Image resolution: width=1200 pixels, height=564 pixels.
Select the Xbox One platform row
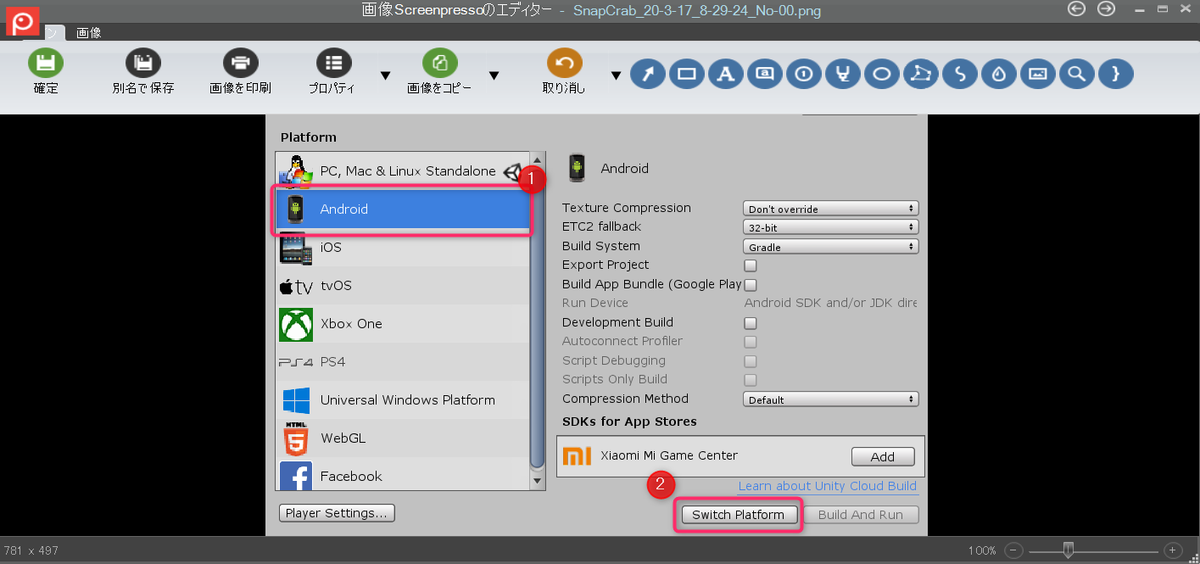pyautogui.click(x=402, y=324)
